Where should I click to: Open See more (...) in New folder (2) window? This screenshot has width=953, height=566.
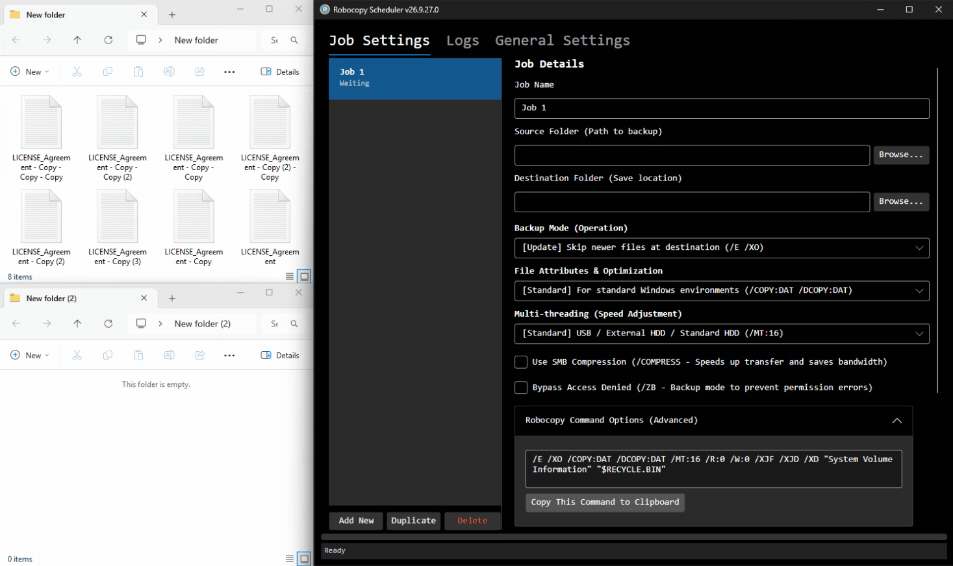coord(229,355)
